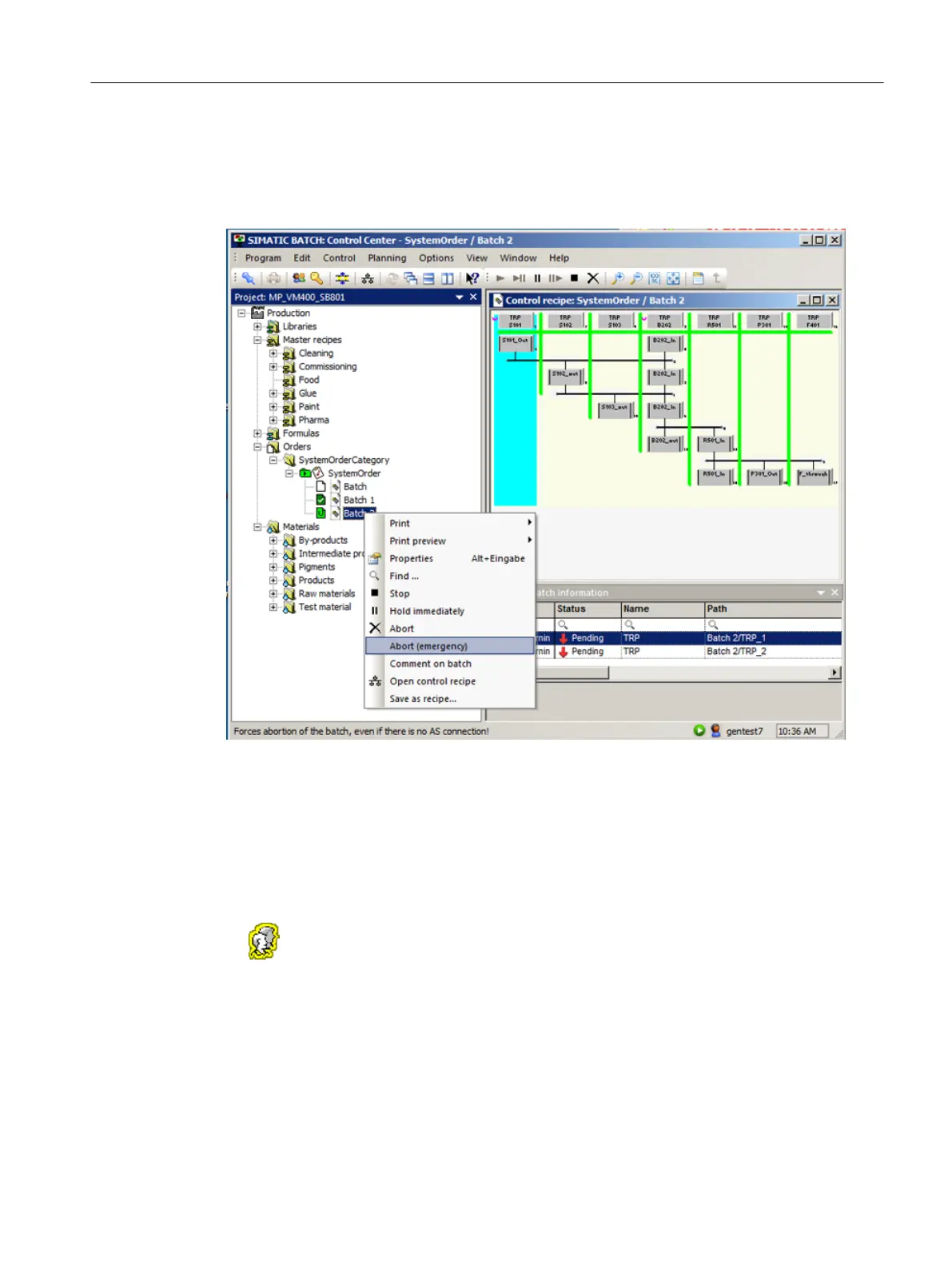
Task: Close the project tree panel
Action: pyautogui.click(x=473, y=297)
